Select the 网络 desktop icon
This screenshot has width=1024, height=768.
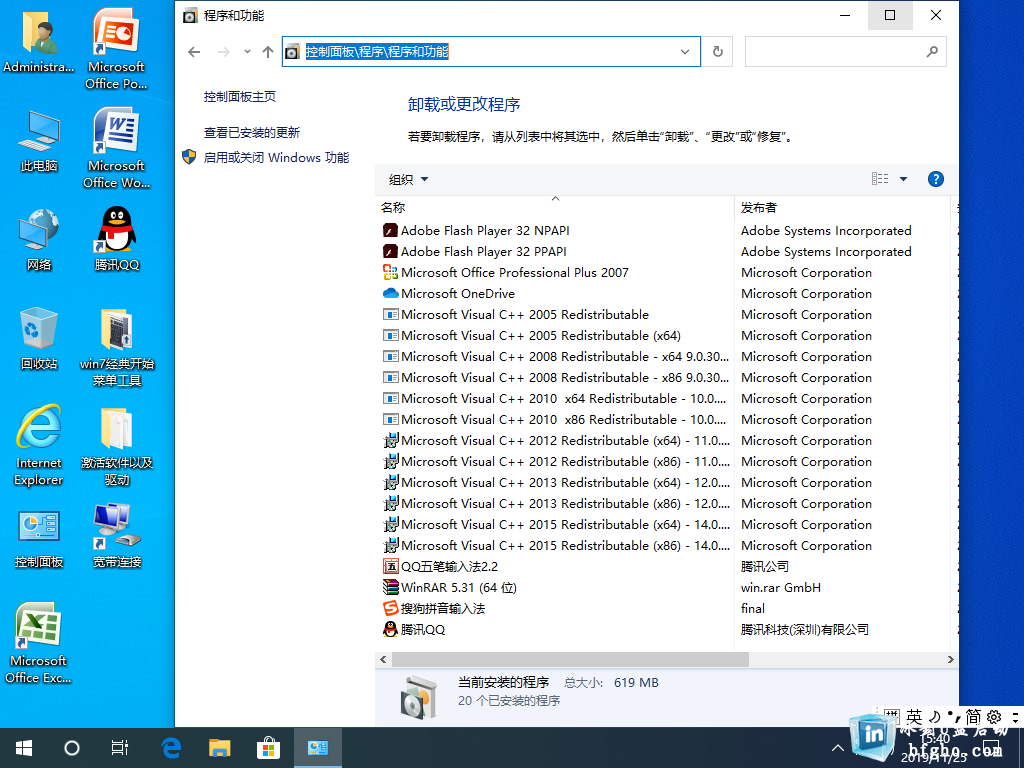point(39,240)
